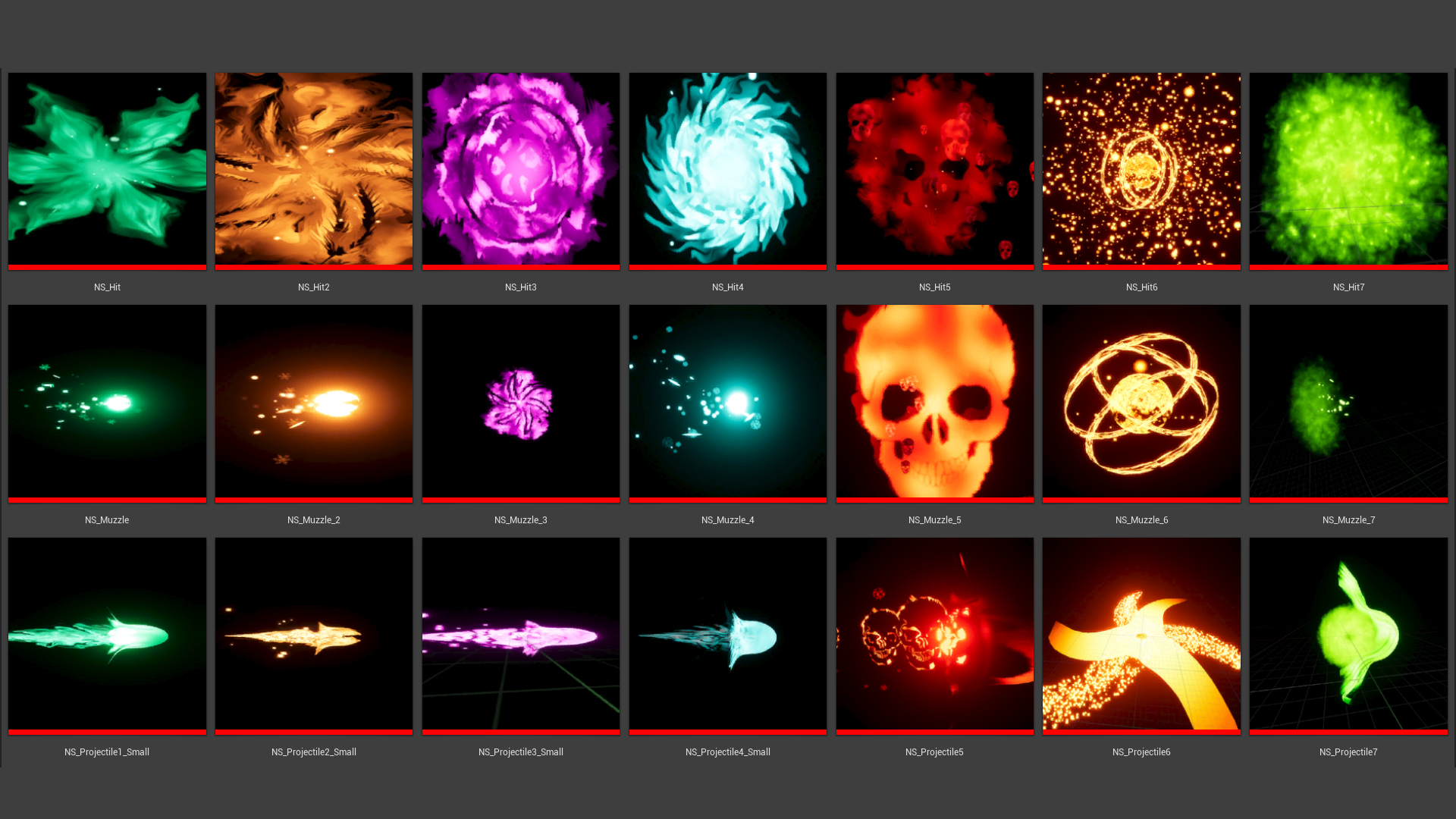Click the NS_Hit7 name label
1456x819 pixels.
coord(1349,287)
